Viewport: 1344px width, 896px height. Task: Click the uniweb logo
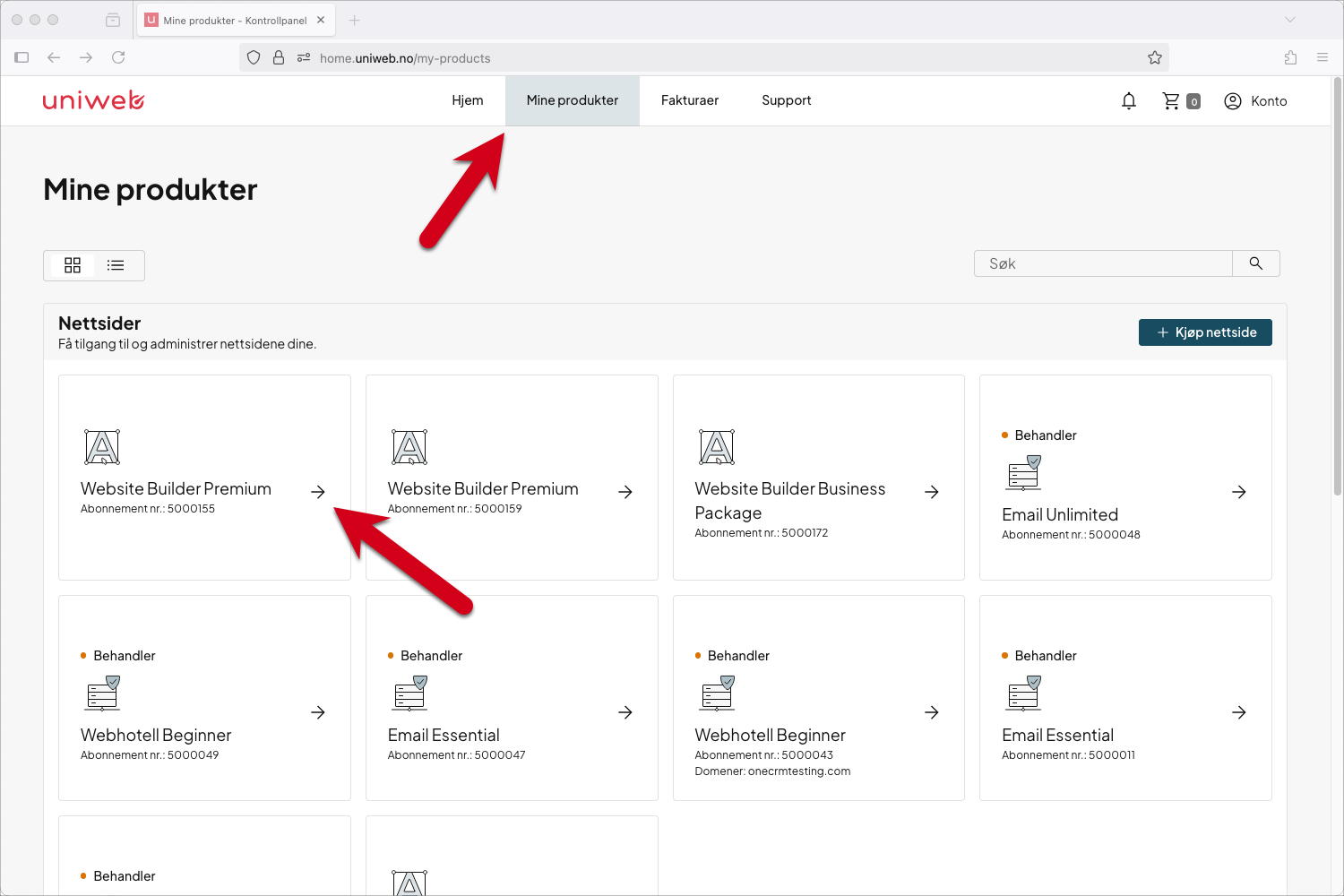click(93, 100)
